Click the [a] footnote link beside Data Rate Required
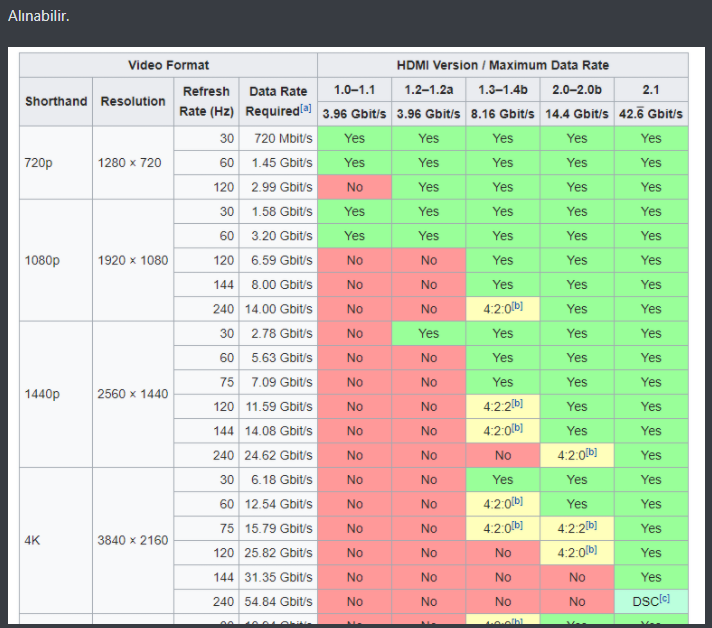The height and width of the screenshot is (628, 712). tap(306, 108)
